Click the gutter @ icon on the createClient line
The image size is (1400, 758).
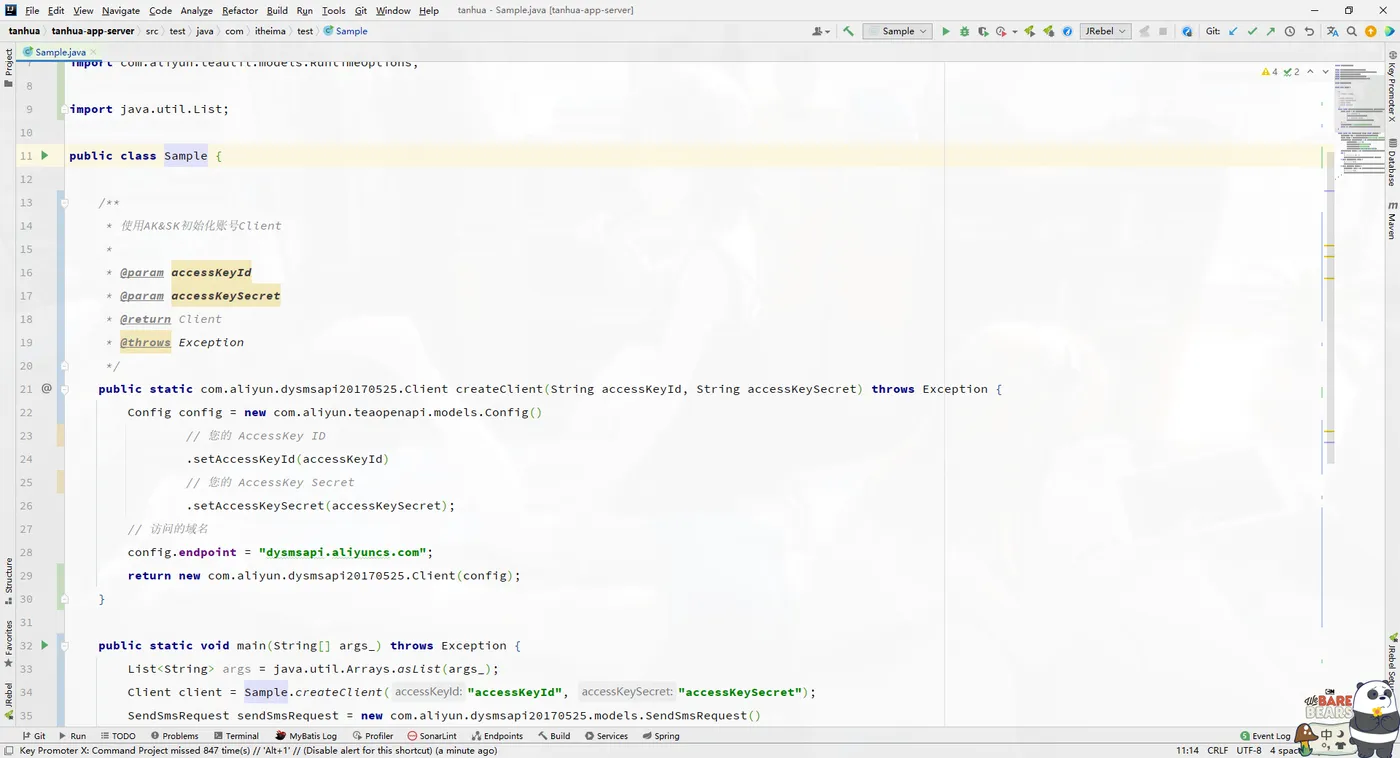click(x=46, y=388)
